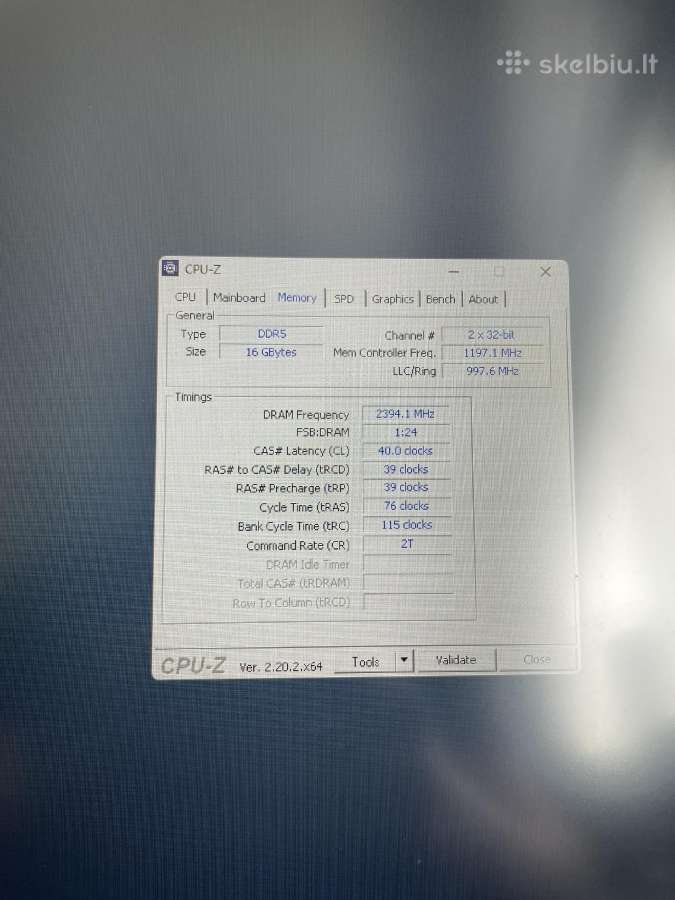Click the Bank Cycle Time (tRC) label
The width and height of the screenshot is (675, 900).
293,526
